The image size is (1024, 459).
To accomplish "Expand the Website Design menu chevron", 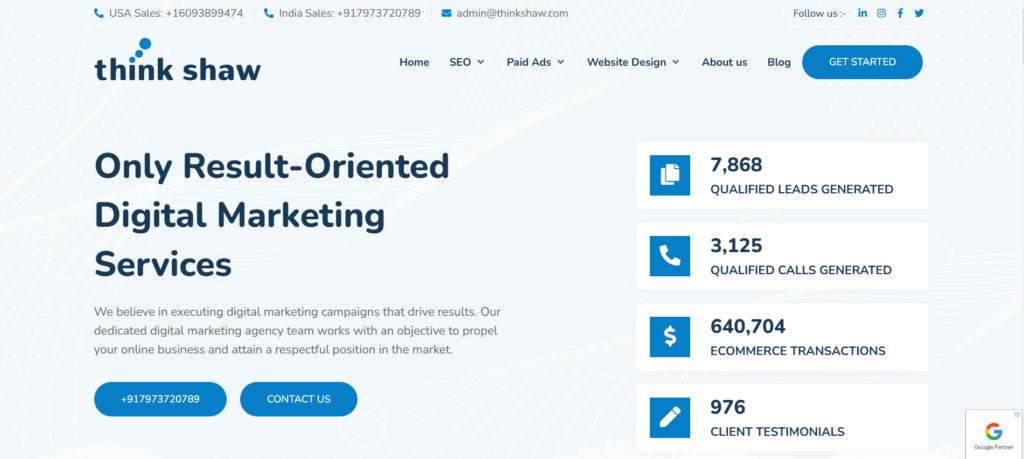I will pyautogui.click(x=675, y=62).
